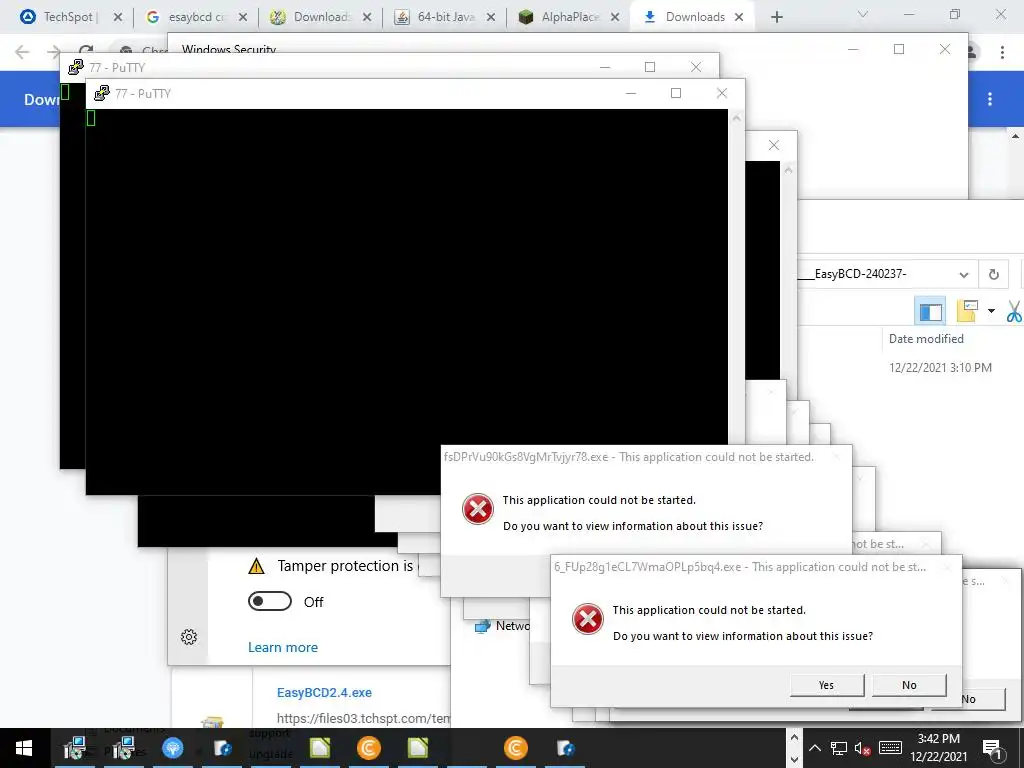Open the dropdown arrow beside the Explorer folder icon
The width and height of the screenshot is (1024, 768).
tap(991, 311)
